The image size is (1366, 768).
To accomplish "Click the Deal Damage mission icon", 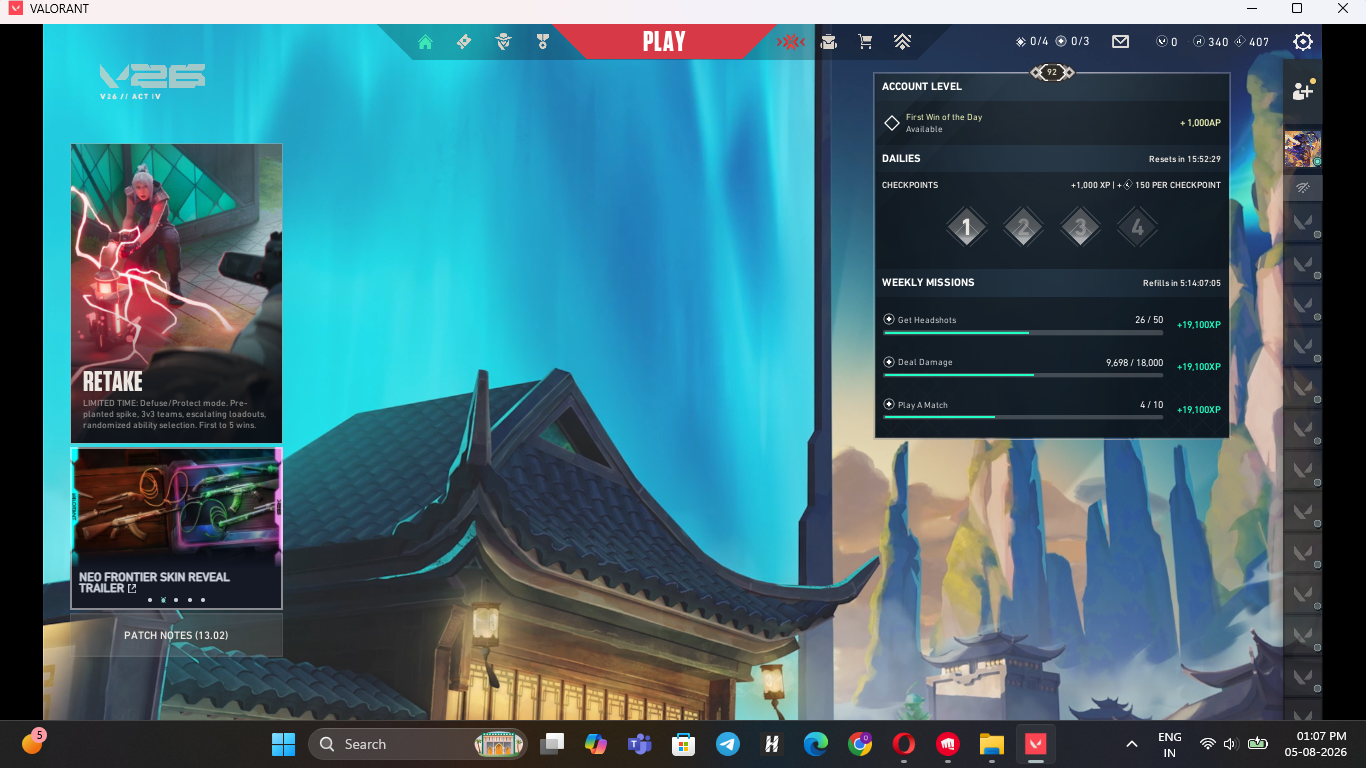I will [889, 362].
